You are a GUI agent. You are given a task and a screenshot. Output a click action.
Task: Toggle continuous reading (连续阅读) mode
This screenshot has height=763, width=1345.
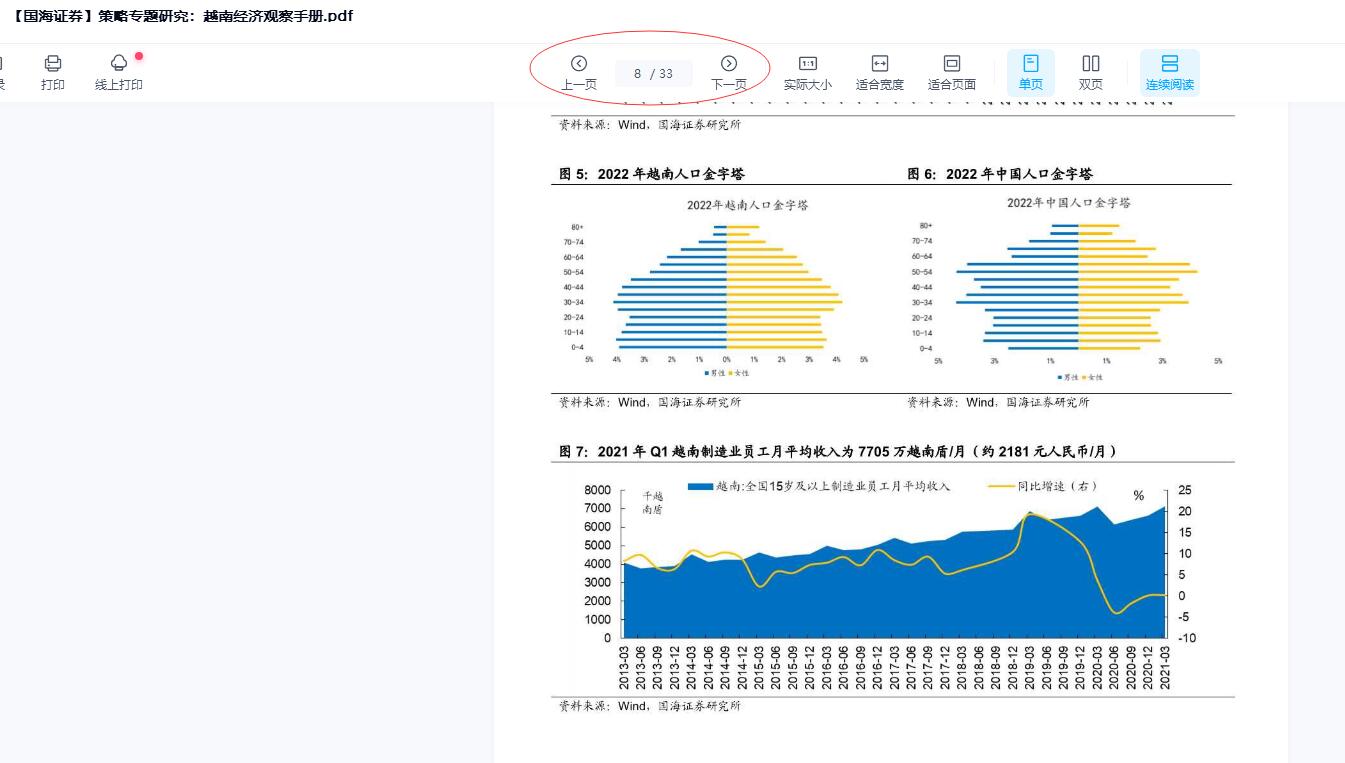coord(1169,72)
